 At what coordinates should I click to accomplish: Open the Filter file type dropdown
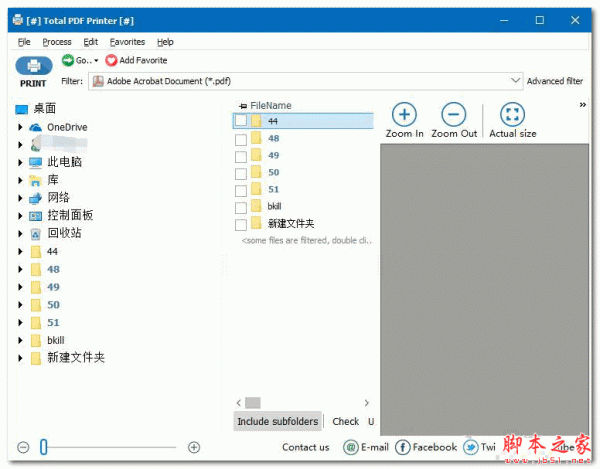click(515, 81)
